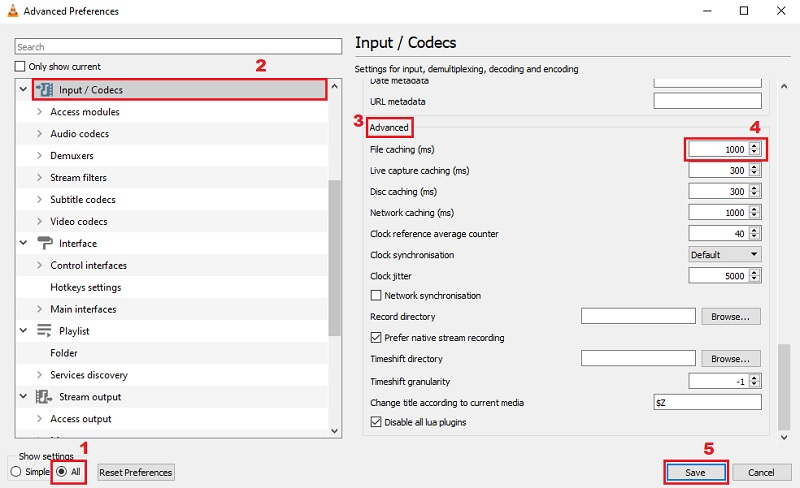Click Browse next to Timeshift directory
Viewport: 800px width, 488px height.
[731, 359]
